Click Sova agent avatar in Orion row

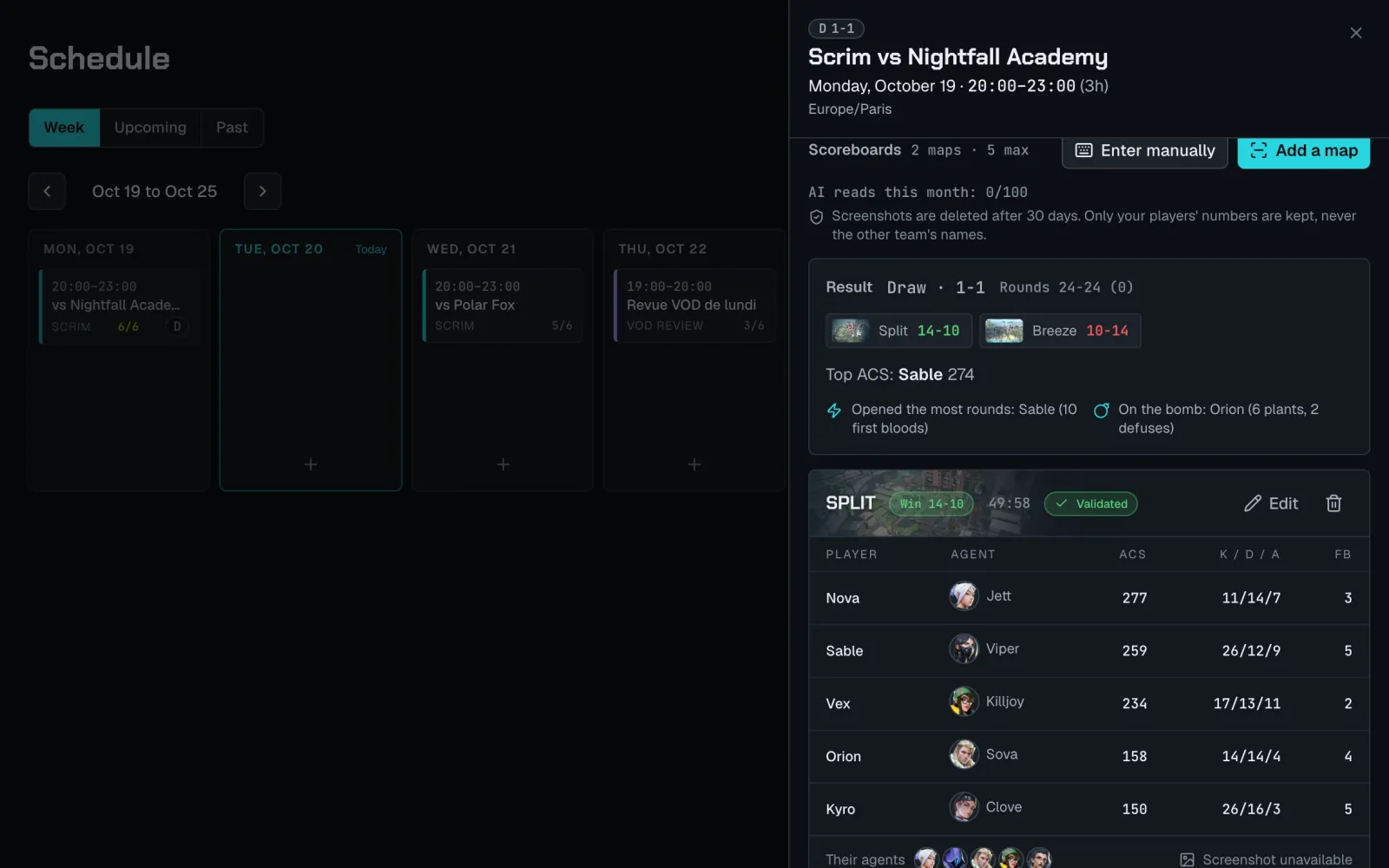pos(963,754)
